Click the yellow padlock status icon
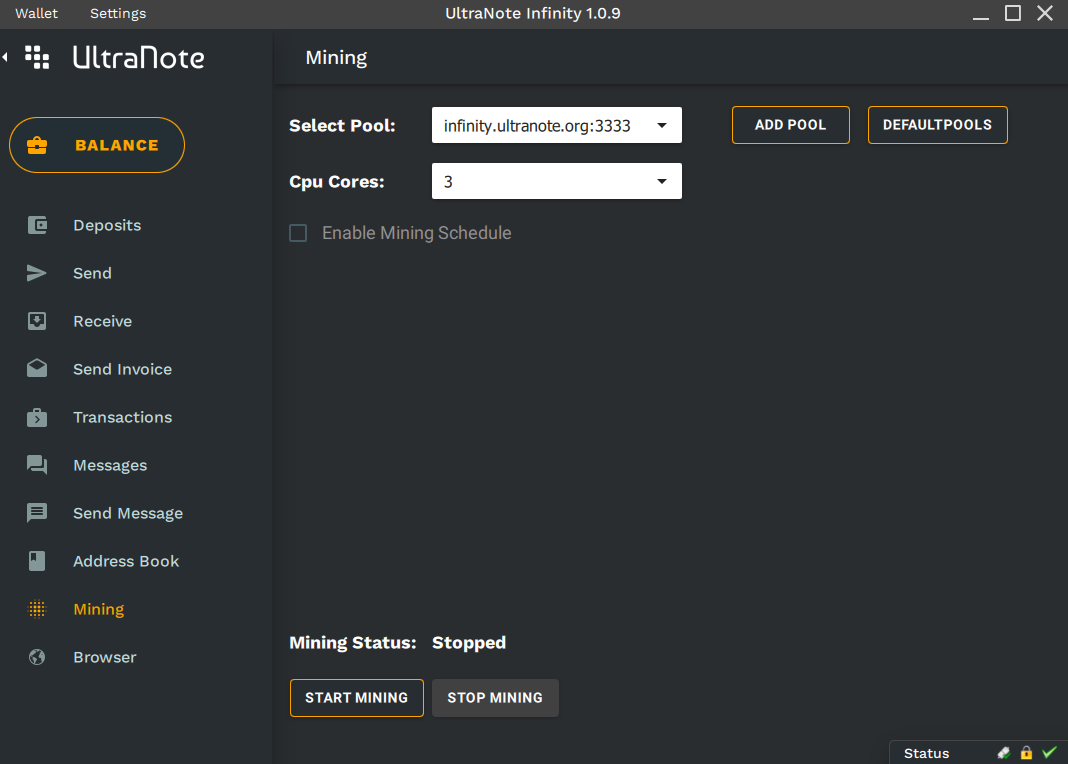This screenshot has width=1068, height=764. pos(1026,752)
